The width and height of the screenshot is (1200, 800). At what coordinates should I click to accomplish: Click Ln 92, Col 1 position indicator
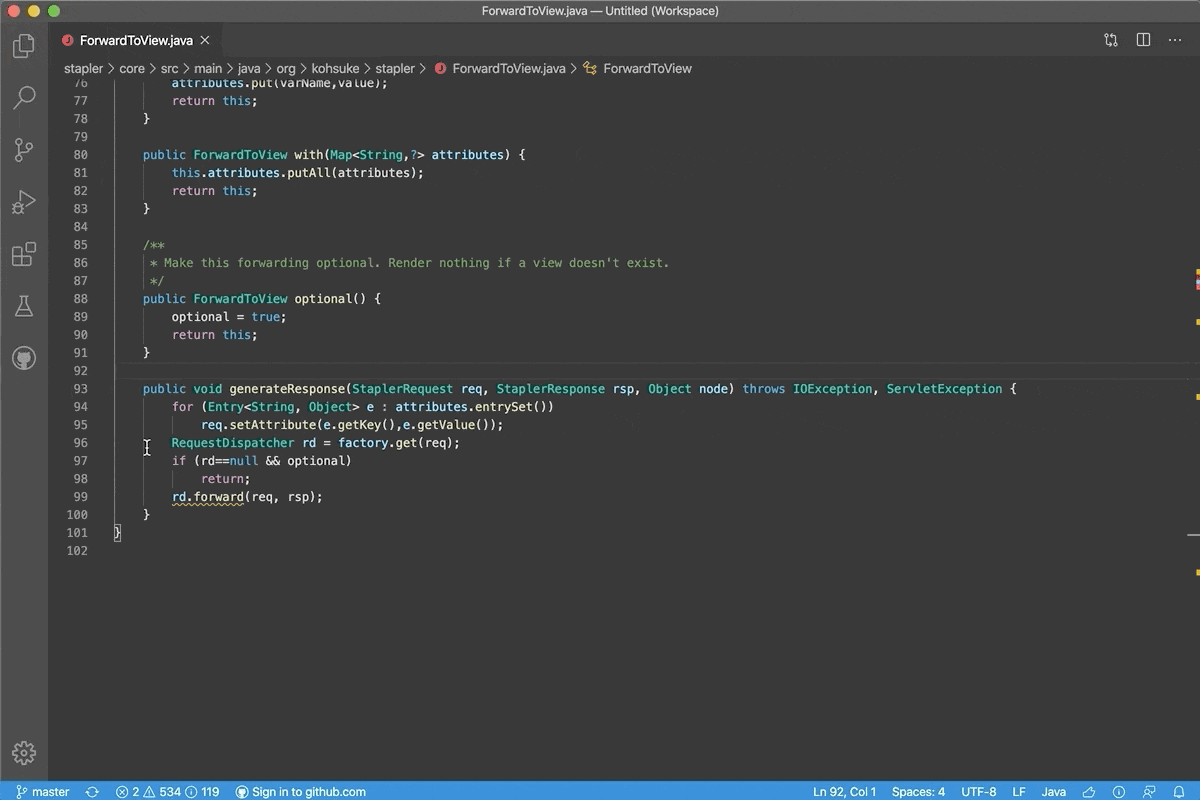(844, 792)
